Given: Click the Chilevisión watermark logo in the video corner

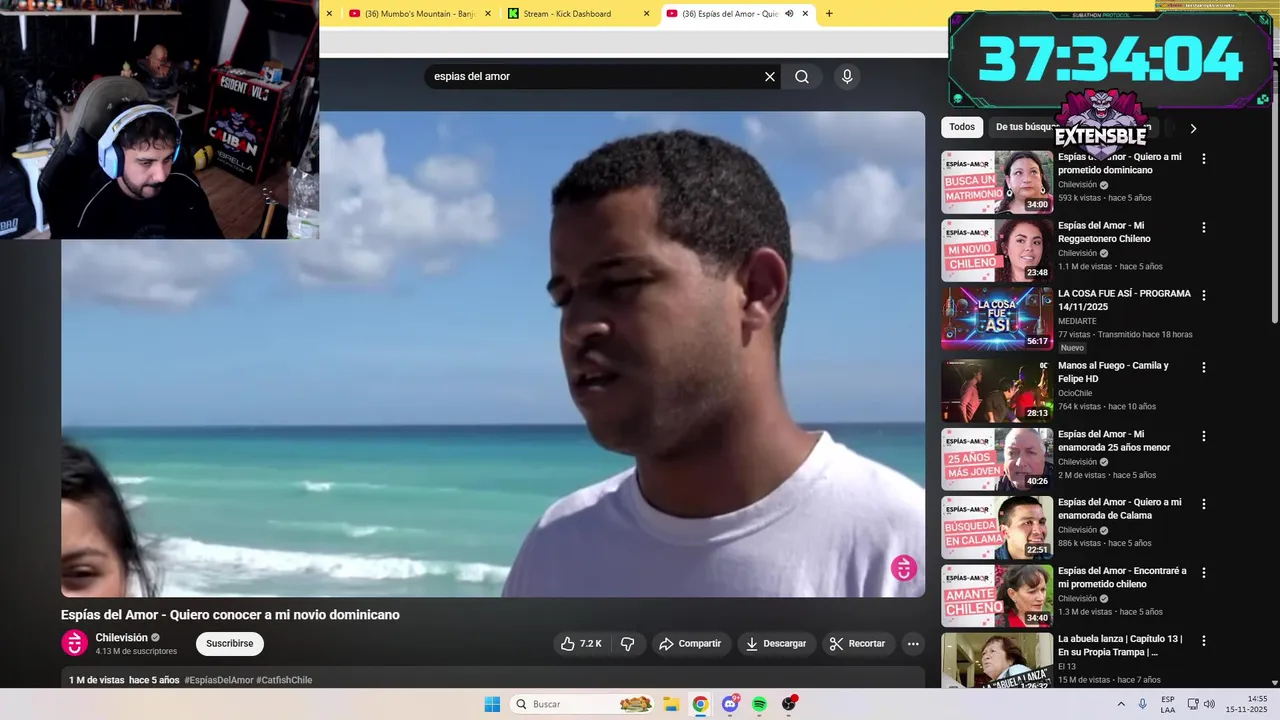Looking at the screenshot, I should tap(904, 568).
